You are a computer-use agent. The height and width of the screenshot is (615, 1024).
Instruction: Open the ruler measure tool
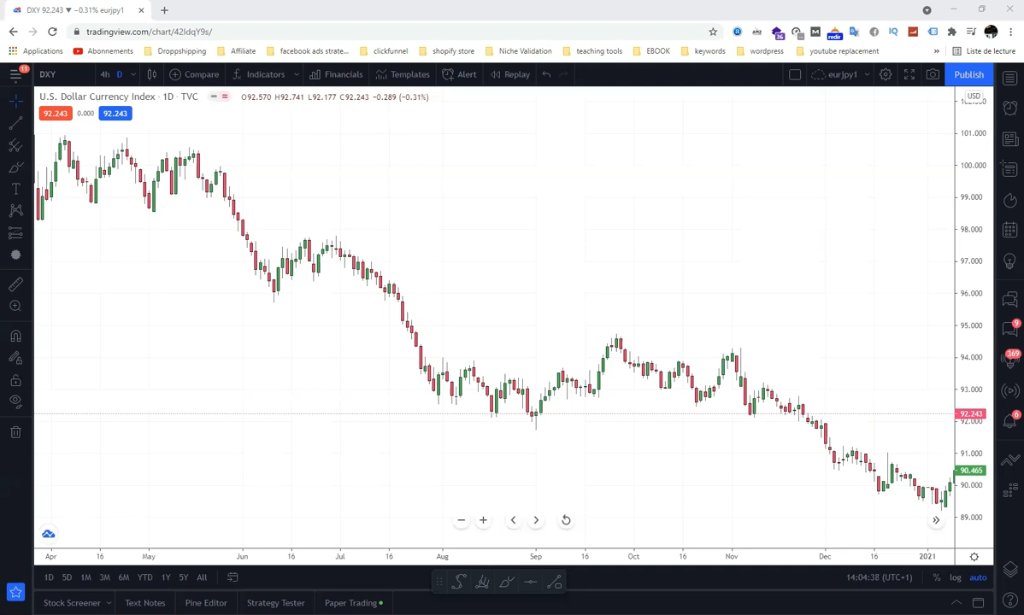click(16, 284)
